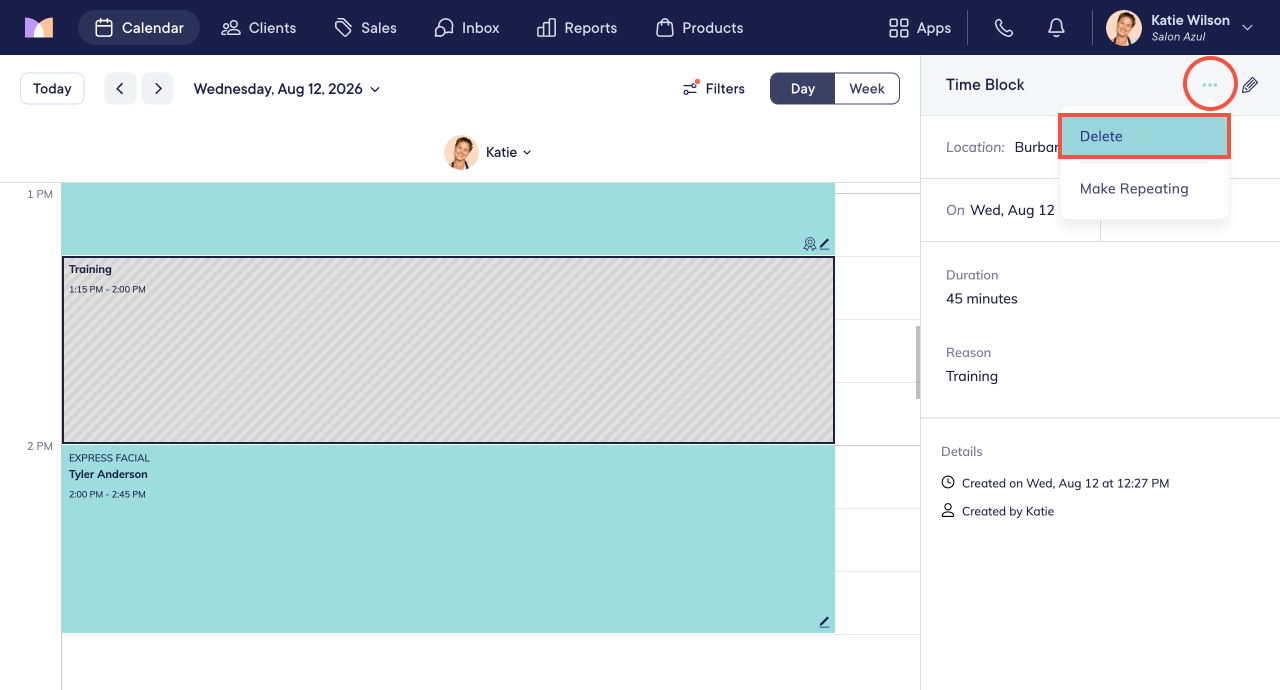
Task: Click the Wed, Aug 12 date field
Action: [x=1013, y=210]
